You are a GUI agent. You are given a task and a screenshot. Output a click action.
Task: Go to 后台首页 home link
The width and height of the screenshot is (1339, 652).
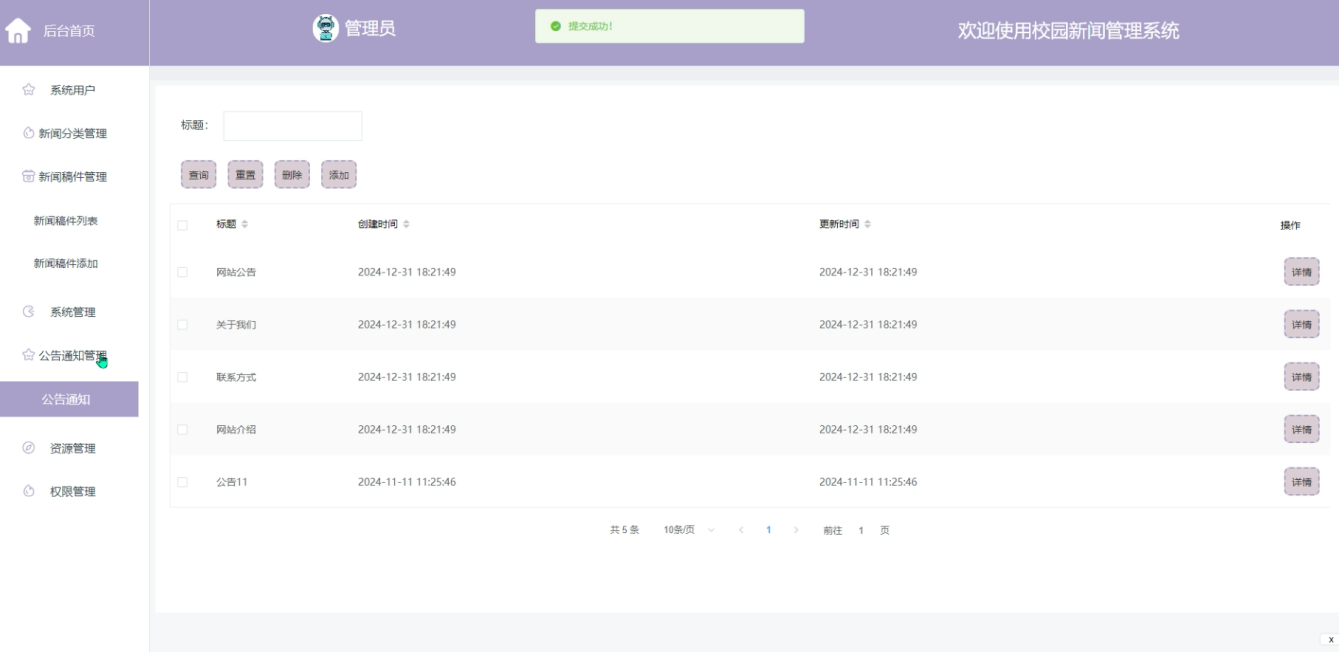[68, 33]
